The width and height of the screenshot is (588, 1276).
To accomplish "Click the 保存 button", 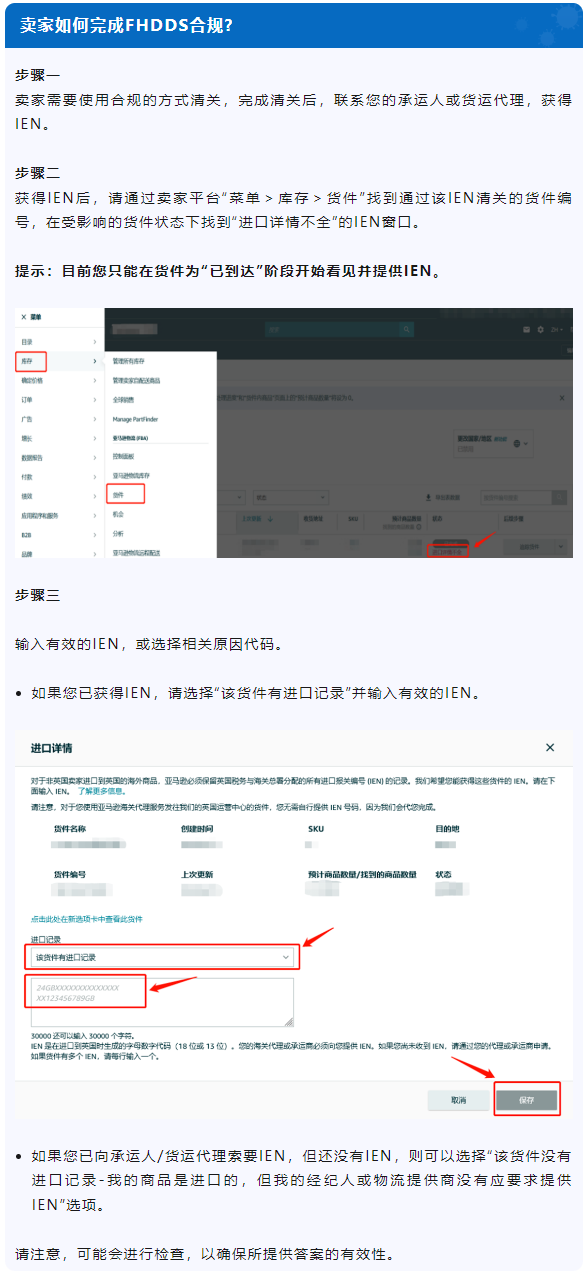I will (x=526, y=1099).
